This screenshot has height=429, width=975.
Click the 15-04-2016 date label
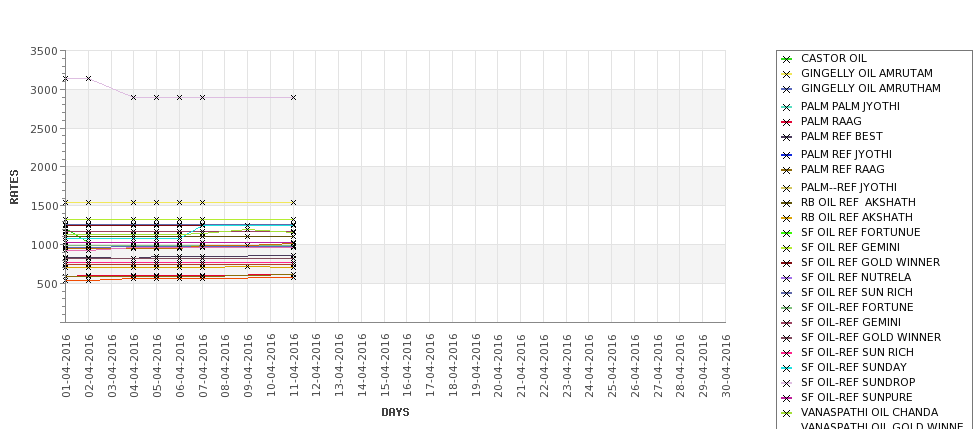385,366
